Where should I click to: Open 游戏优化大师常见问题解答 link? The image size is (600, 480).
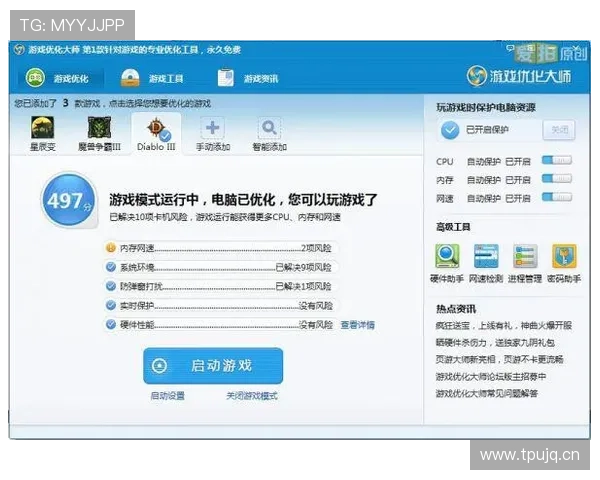pyautogui.click(x=487, y=393)
